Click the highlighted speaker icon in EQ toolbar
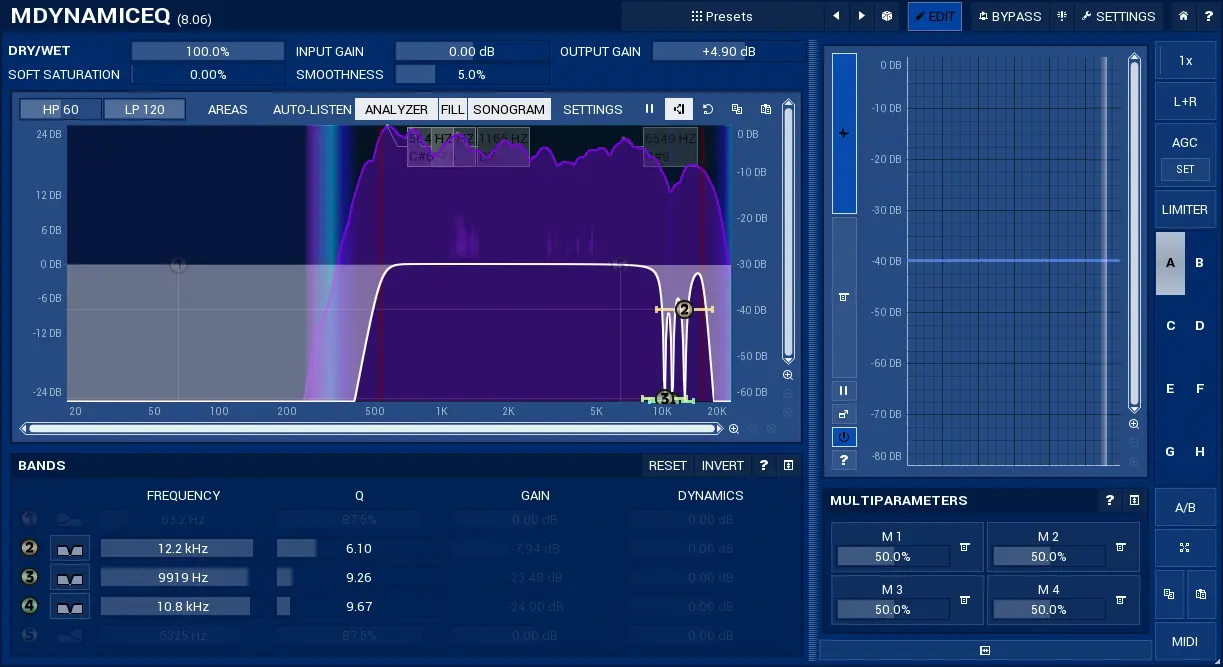Image resolution: width=1223 pixels, height=667 pixels. pyautogui.click(x=679, y=109)
